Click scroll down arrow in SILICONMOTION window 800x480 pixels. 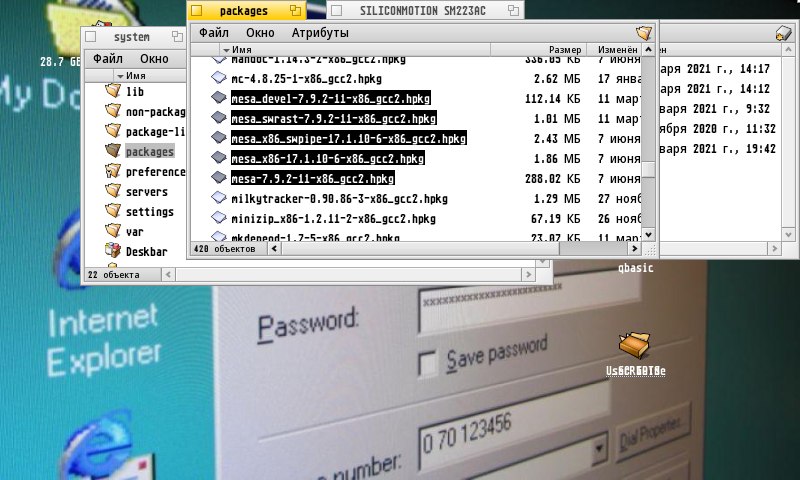tap(788, 235)
